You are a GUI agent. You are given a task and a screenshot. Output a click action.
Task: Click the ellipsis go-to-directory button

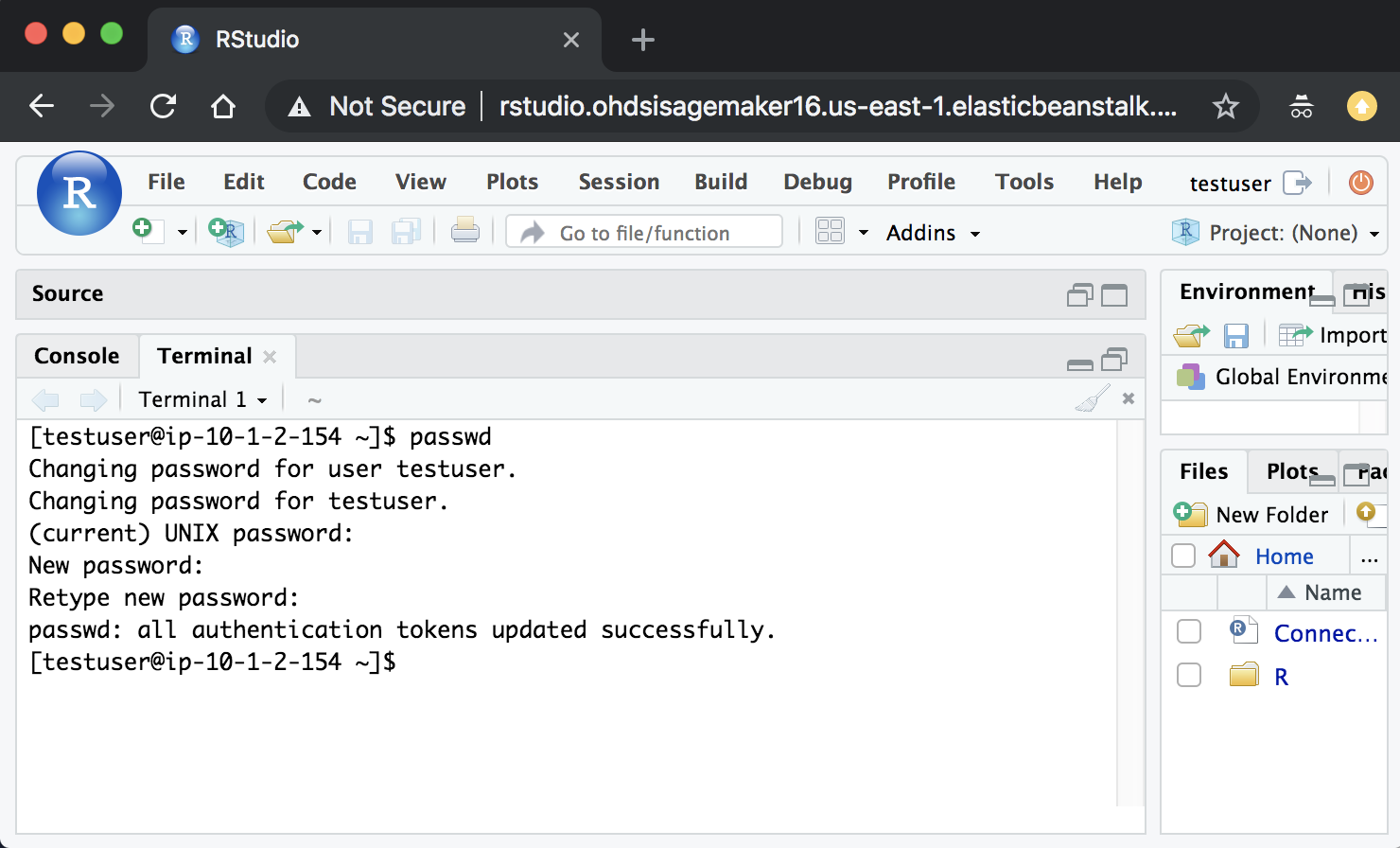click(1369, 557)
